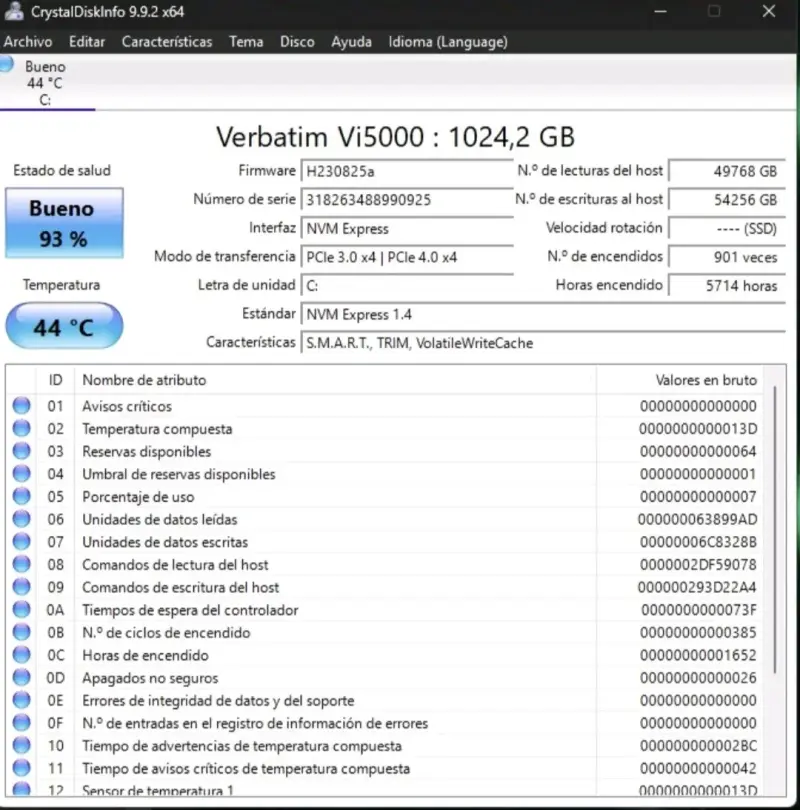The width and height of the screenshot is (800, 810).
Task: Click the transfer mode field PCIe 3.0 x4
Action: (x=407, y=257)
